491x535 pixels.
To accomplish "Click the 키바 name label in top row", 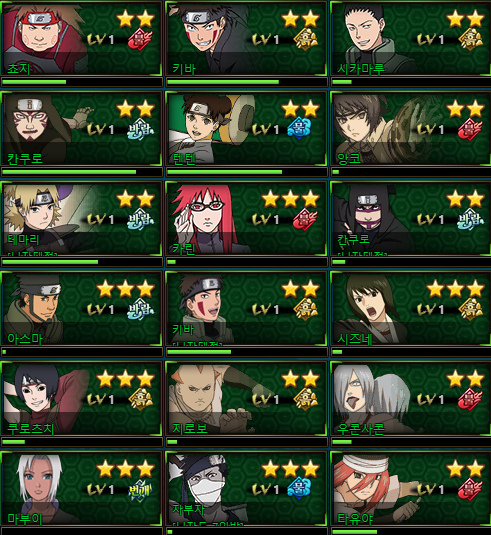I will 184,69.
